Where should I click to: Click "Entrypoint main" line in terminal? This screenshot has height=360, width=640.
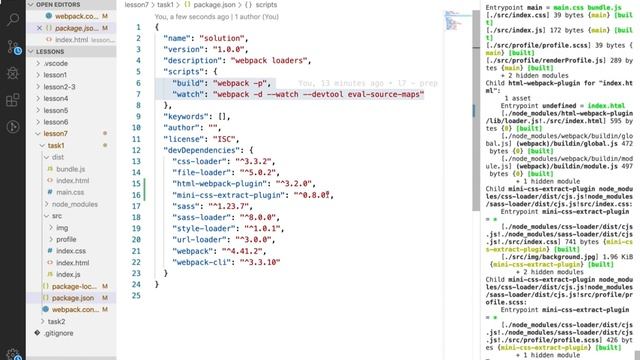553,7
